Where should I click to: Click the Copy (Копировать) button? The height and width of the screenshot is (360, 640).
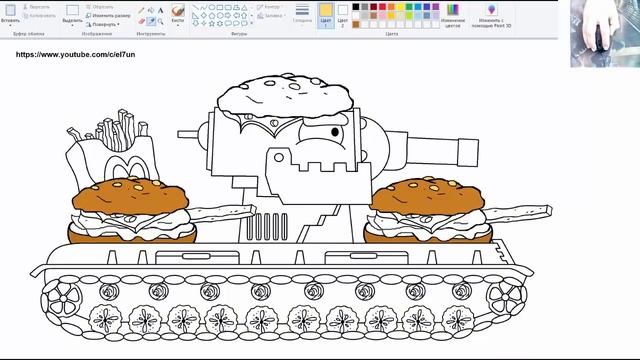pos(39,16)
